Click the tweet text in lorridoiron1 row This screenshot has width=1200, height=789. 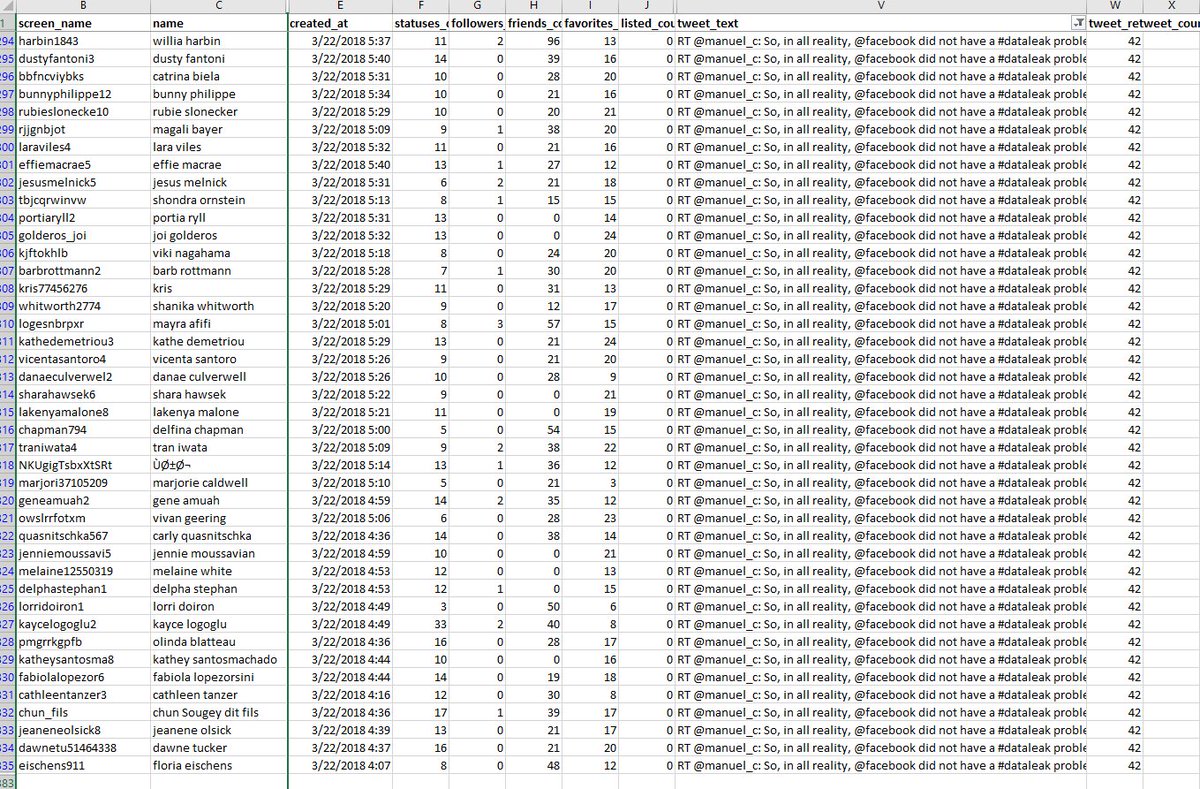(x=881, y=606)
